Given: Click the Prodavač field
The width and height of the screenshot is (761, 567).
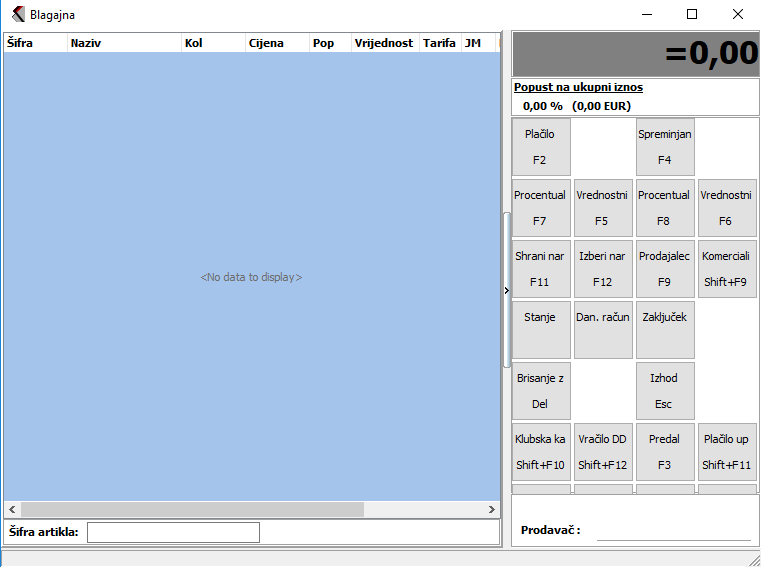Looking at the screenshot, I should [x=673, y=531].
